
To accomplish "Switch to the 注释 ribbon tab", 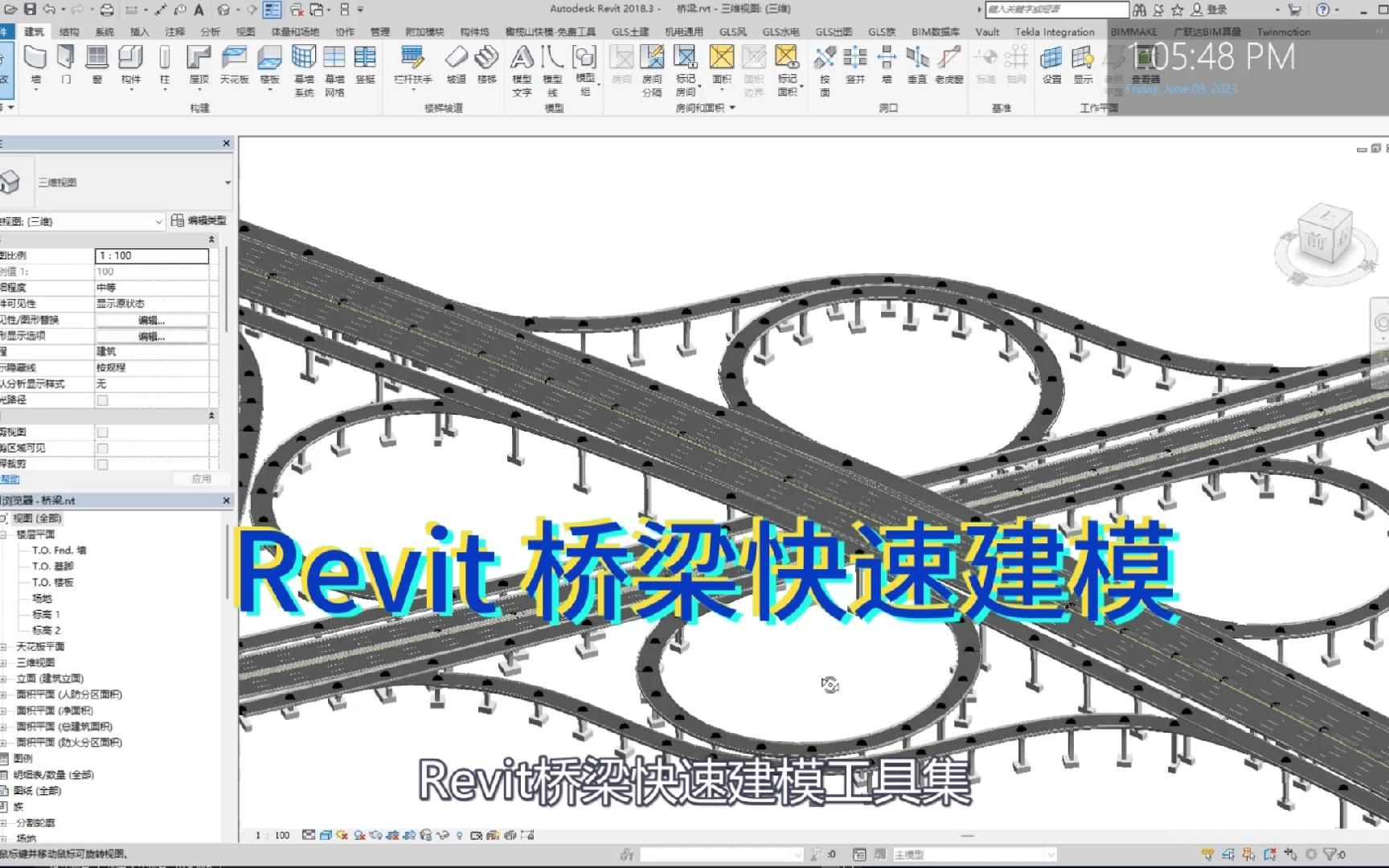I will point(174,31).
